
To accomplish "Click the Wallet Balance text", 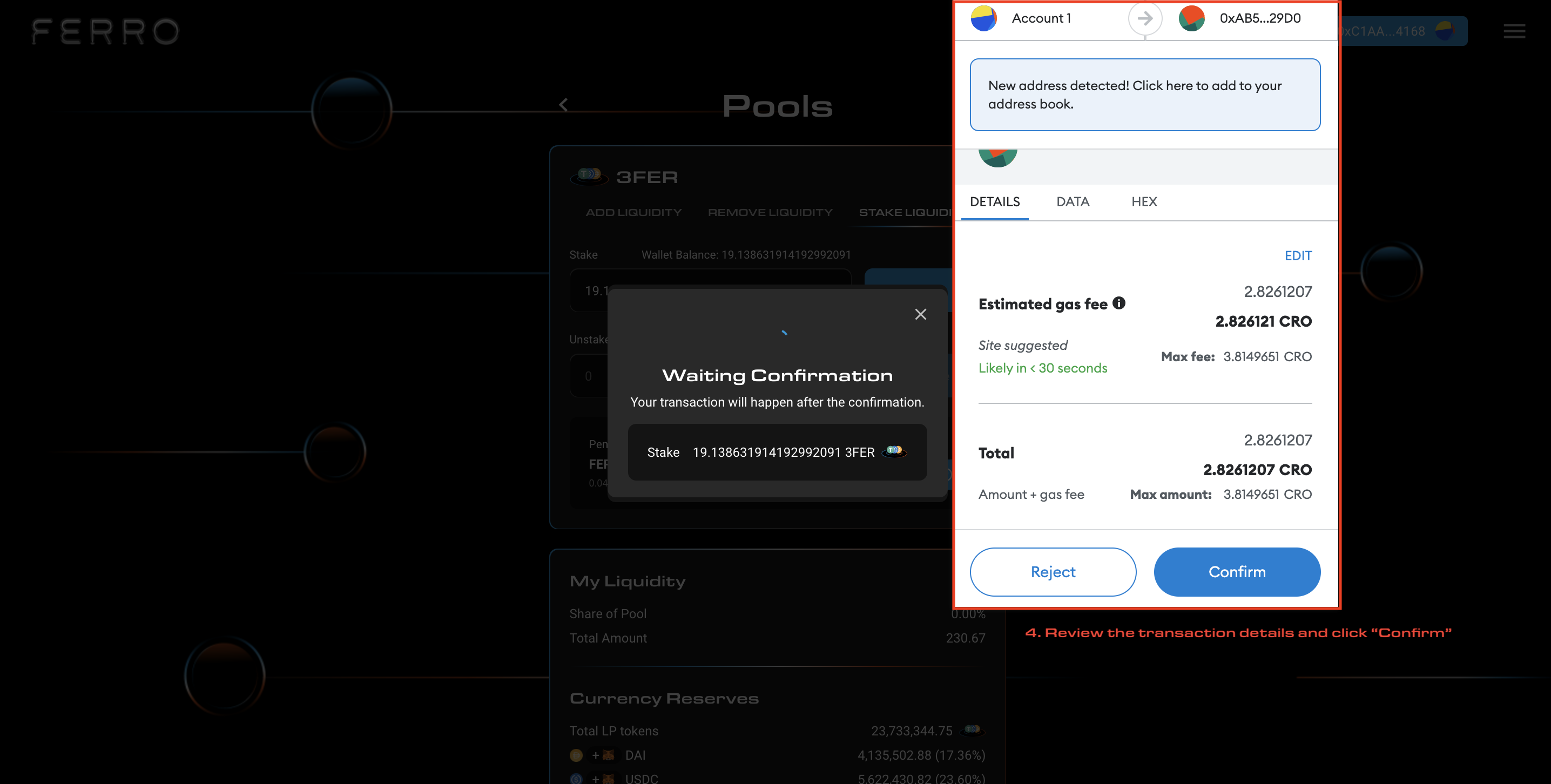I will (x=746, y=255).
